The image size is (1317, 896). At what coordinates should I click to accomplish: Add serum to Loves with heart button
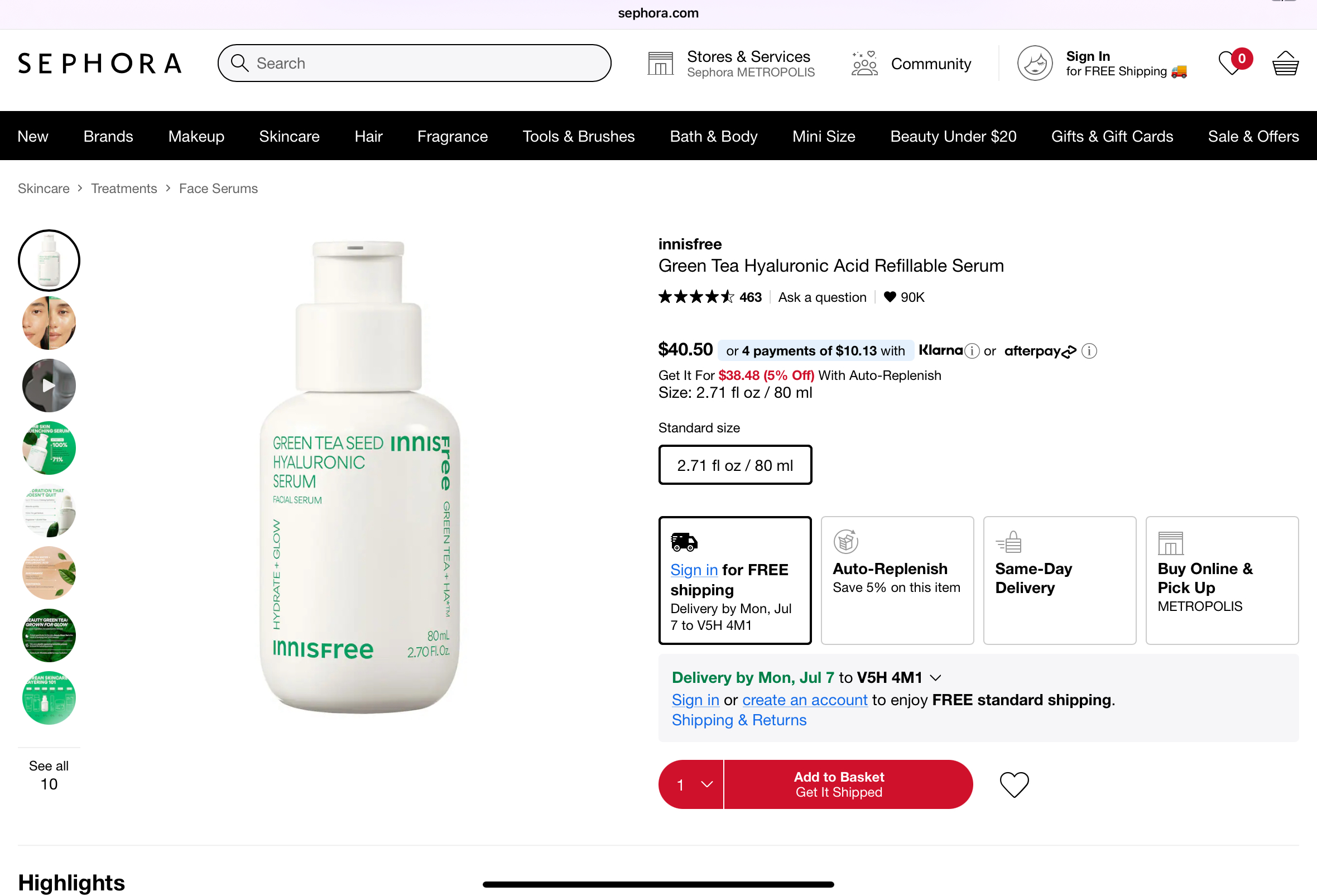[1014, 784]
